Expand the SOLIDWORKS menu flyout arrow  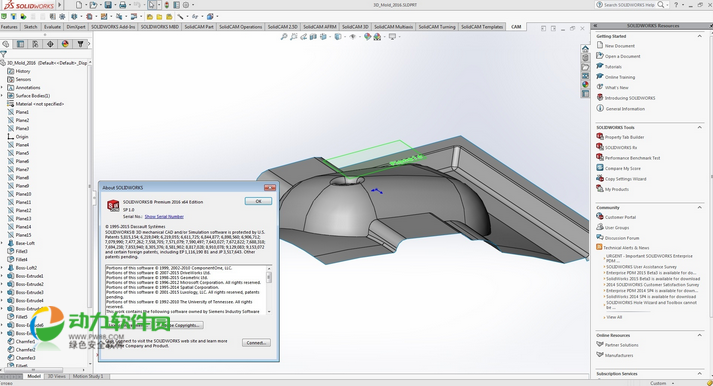pyautogui.click(x=60, y=5)
